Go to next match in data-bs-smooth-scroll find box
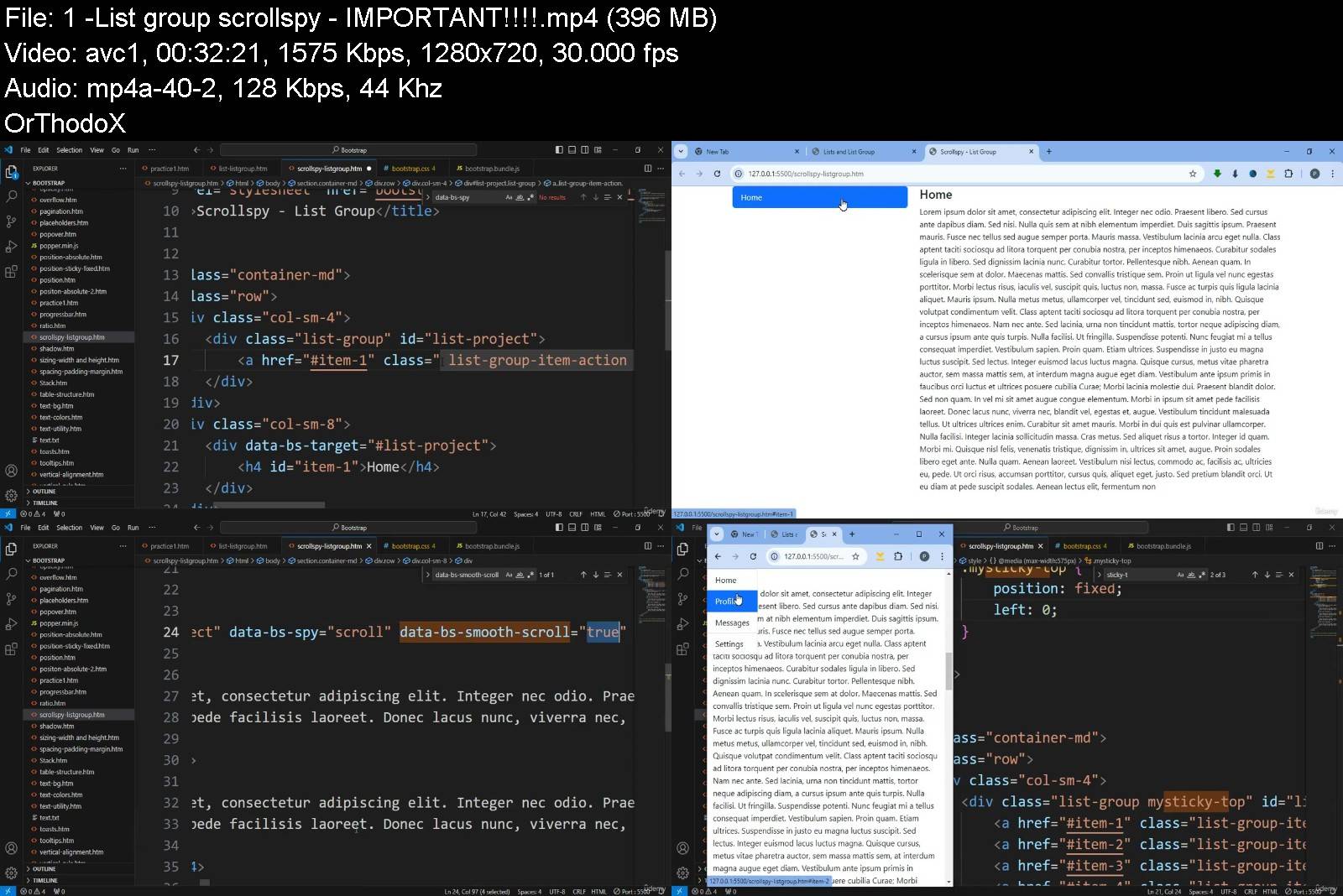The width and height of the screenshot is (1343, 896). click(595, 575)
